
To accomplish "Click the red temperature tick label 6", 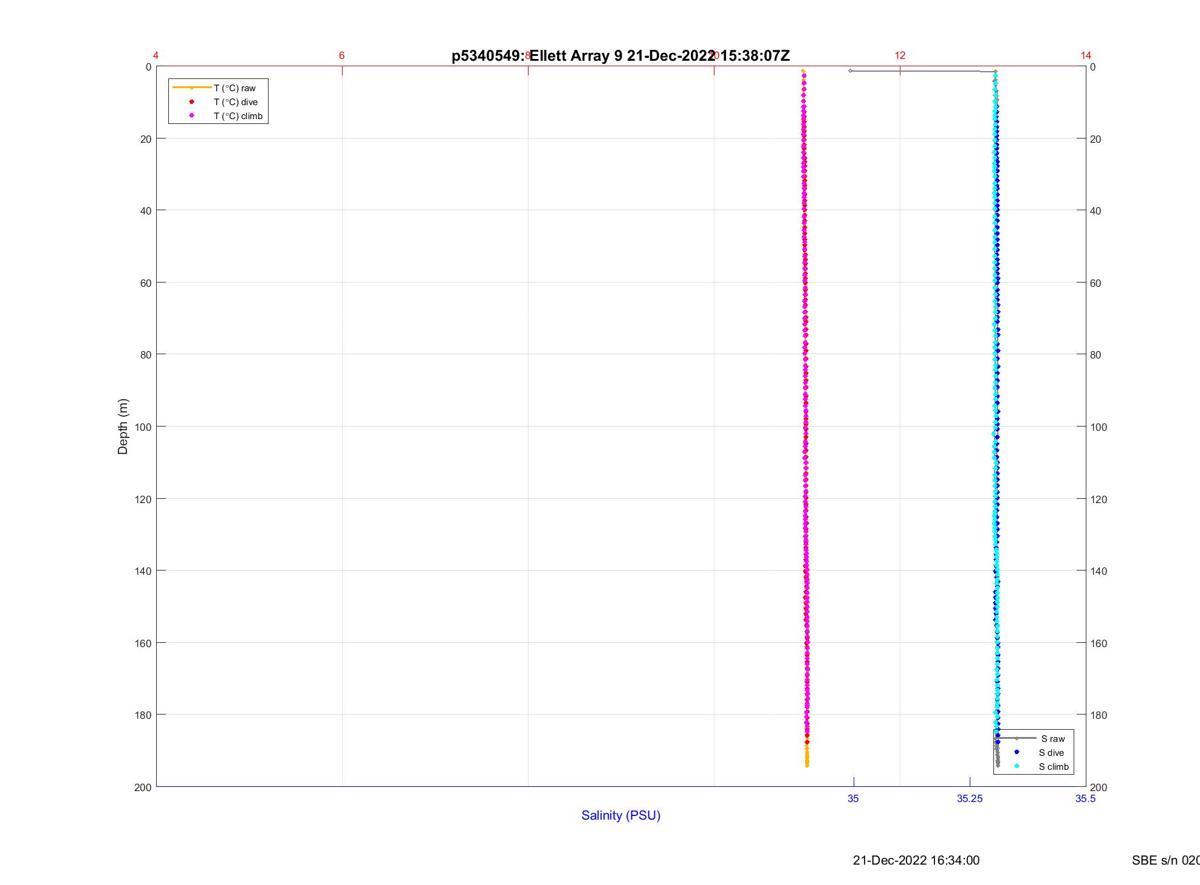I will coord(342,55).
